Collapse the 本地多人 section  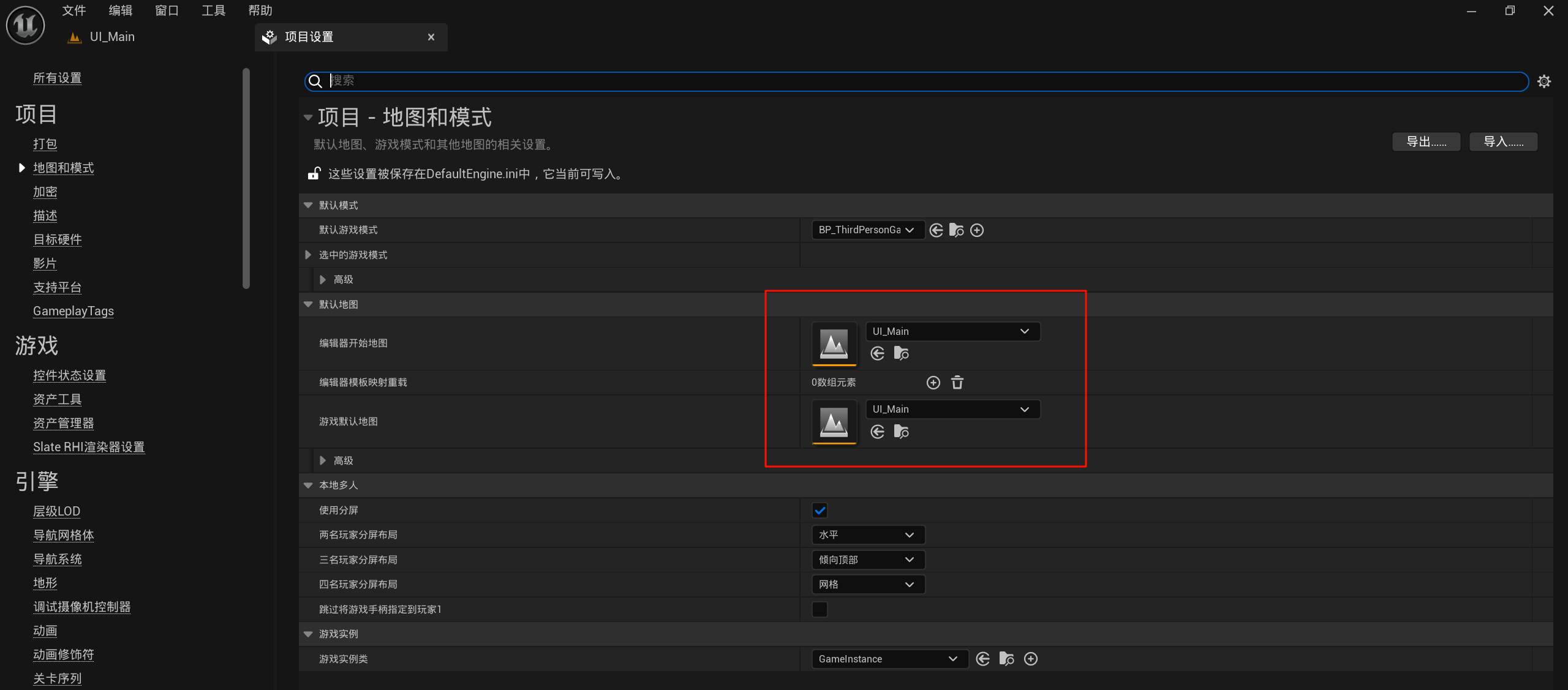tap(308, 486)
